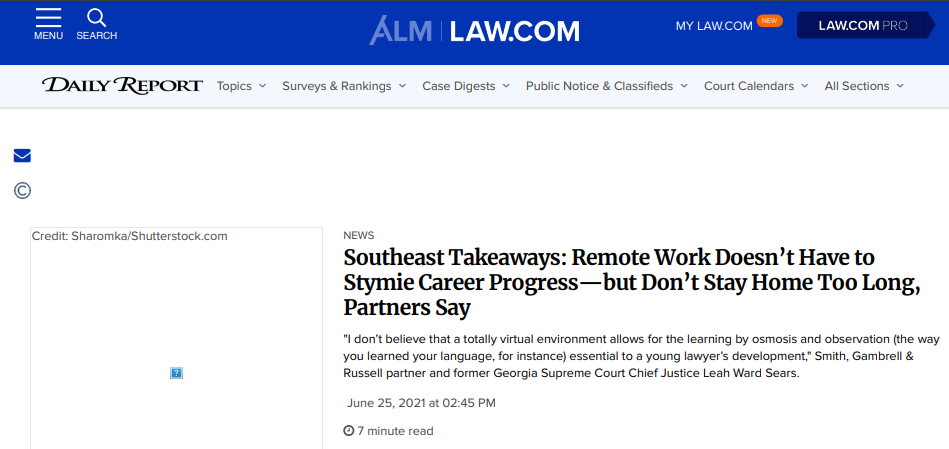The height and width of the screenshot is (449, 949).
Task: Click the clock icon beside read time
Action: pos(349,431)
